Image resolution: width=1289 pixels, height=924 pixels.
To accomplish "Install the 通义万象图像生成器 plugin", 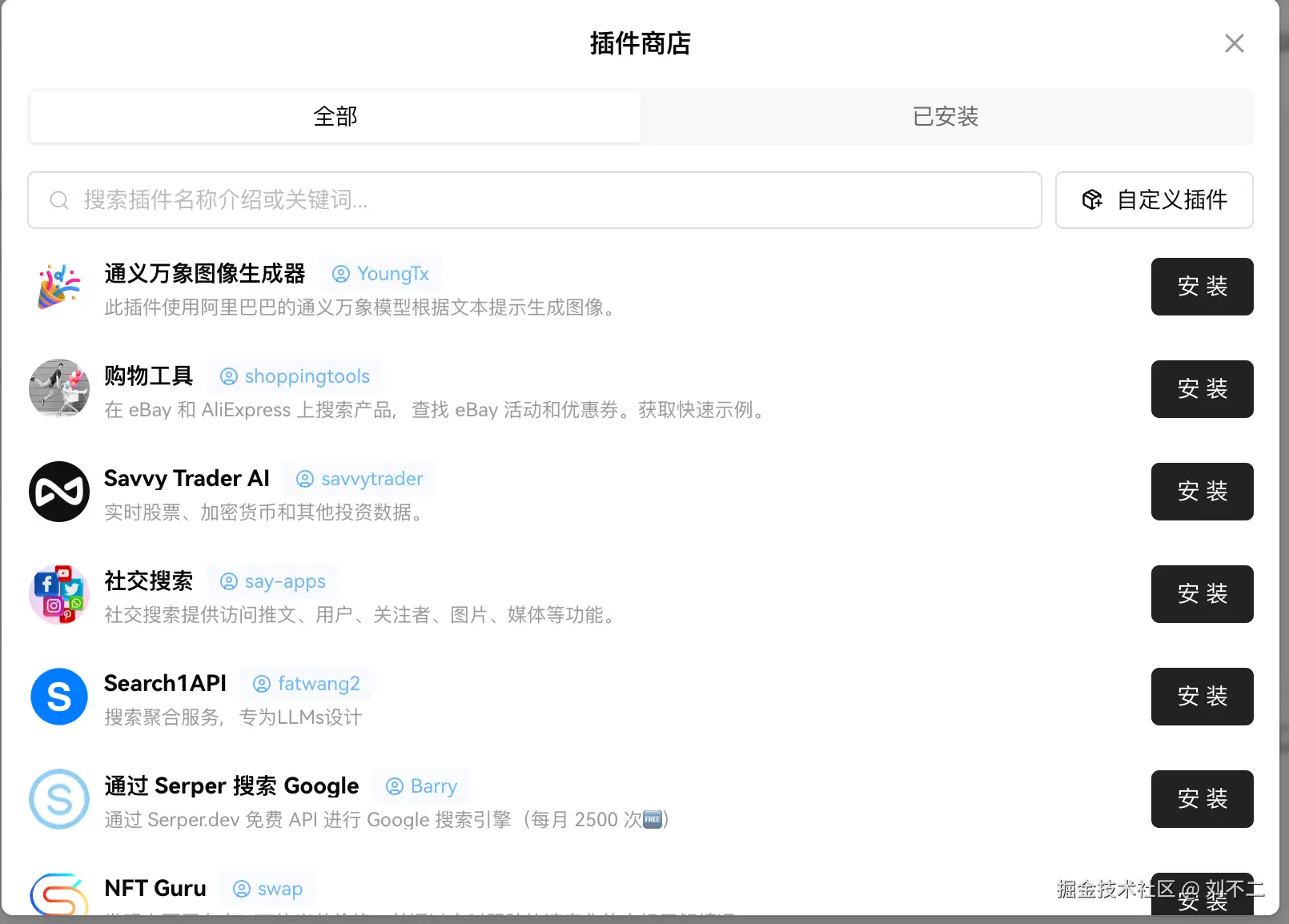I will pyautogui.click(x=1203, y=287).
